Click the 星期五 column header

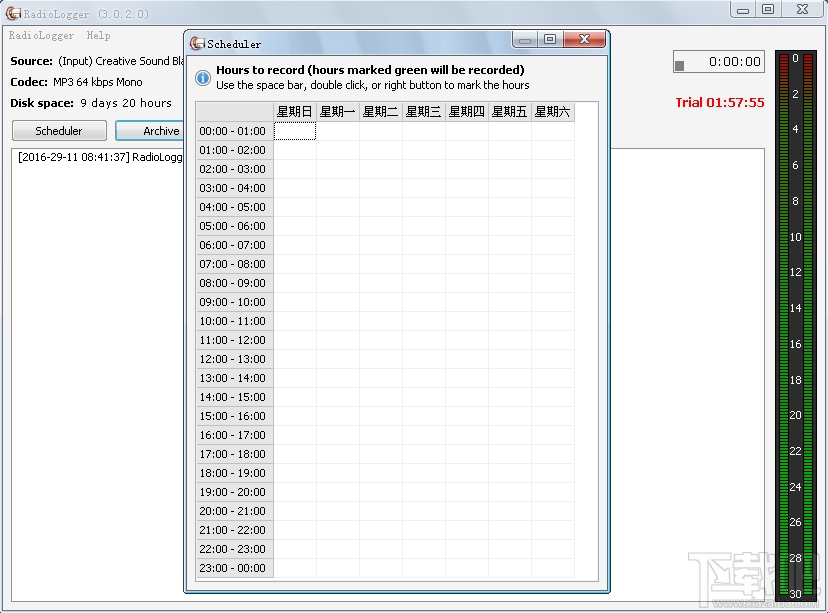[509, 111]
